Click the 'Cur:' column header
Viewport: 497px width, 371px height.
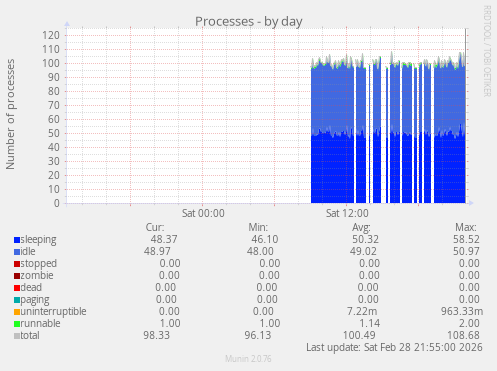(x=155, y=227)
